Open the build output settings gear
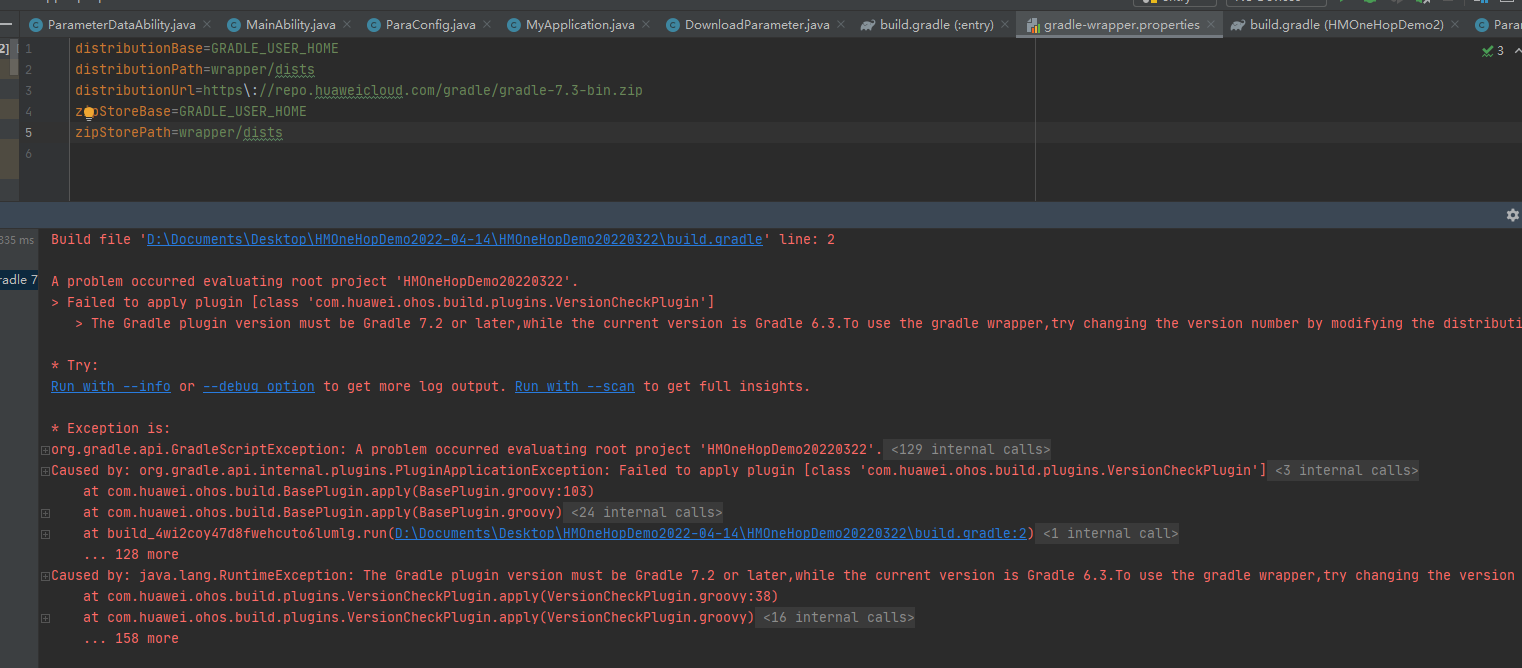The width and height of the screenshot is (1522, 668). point(1512,215)
